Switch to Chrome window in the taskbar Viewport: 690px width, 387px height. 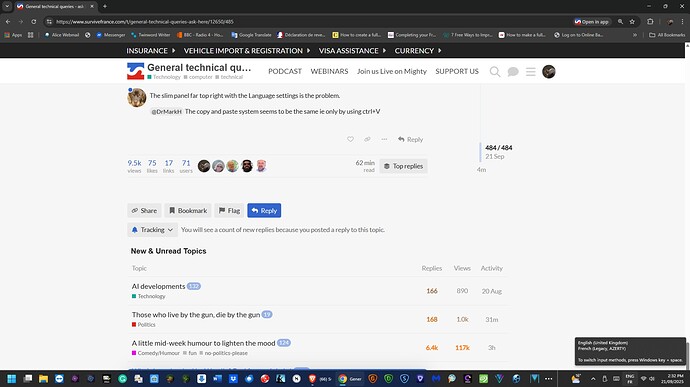click(x=350, y=379)
